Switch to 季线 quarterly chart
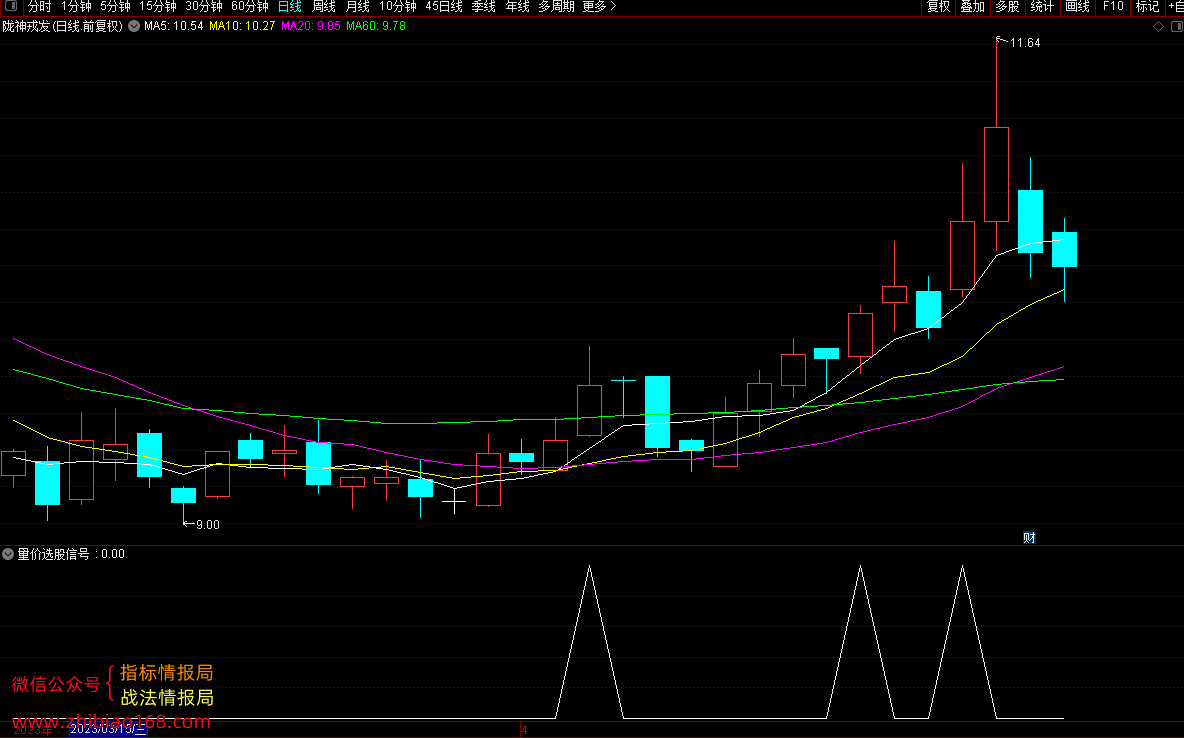The height and width of the screenshot is (738, 1184). [x=483, y=7]
